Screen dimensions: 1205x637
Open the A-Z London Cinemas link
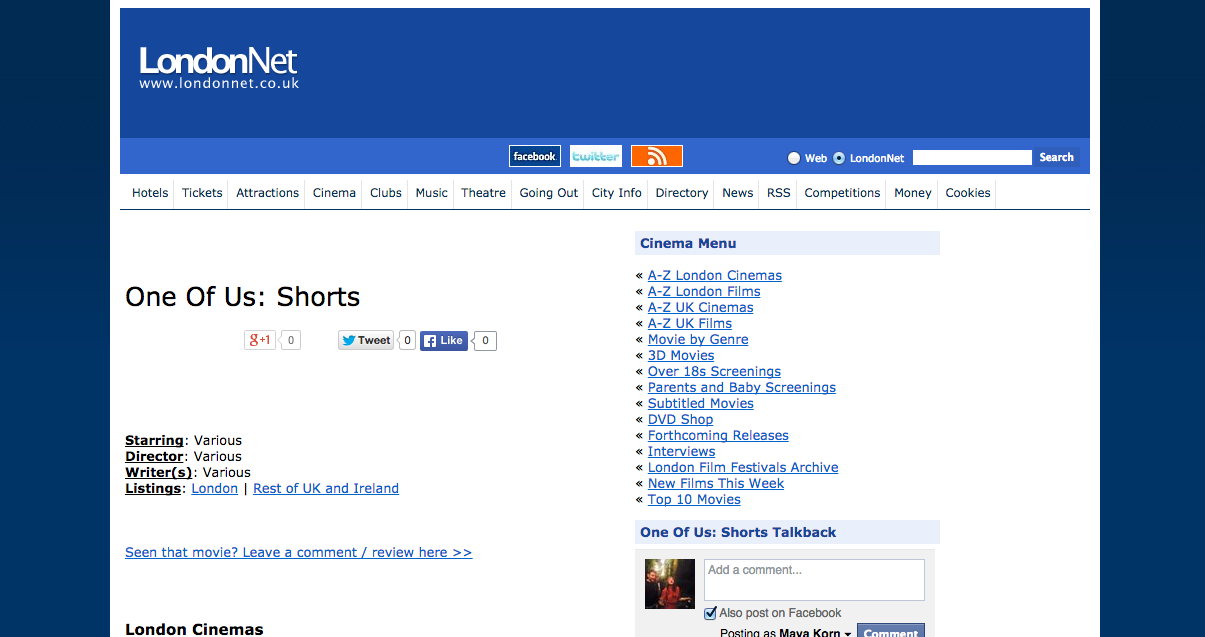tap(714, 275)
